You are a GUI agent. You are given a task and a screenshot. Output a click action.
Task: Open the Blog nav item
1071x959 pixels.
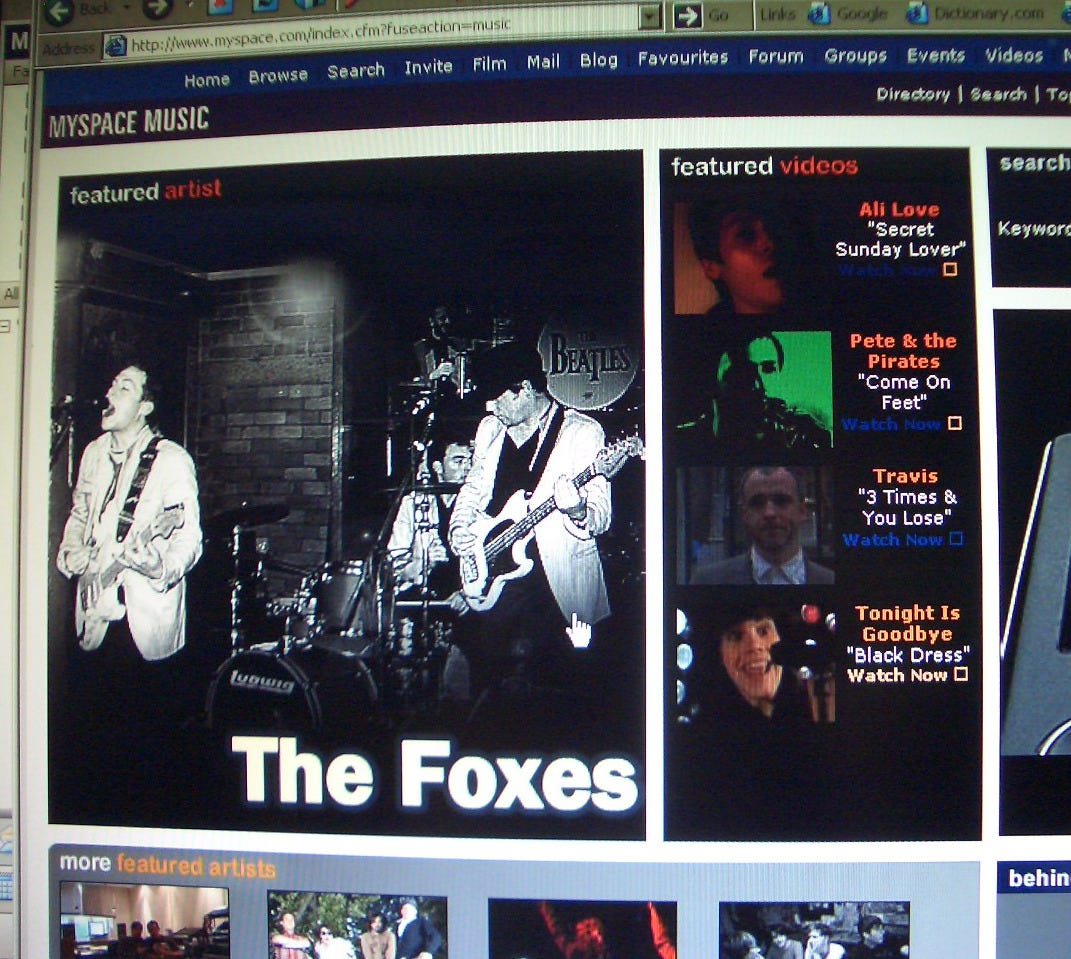point(599,60)
